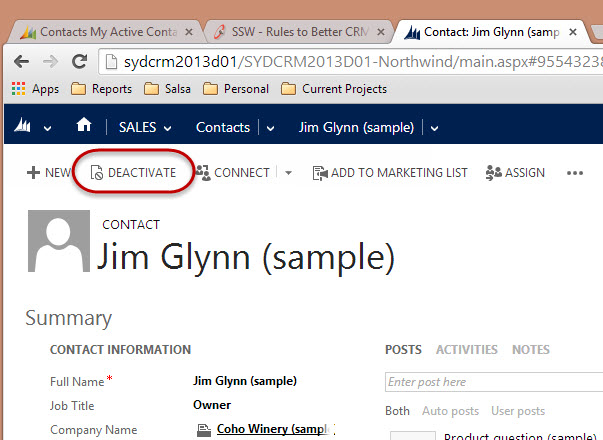Open Coho Winery company link
The height and width of the screenshot is (440, 603).
pyautogui.click(x=272, y=430)
